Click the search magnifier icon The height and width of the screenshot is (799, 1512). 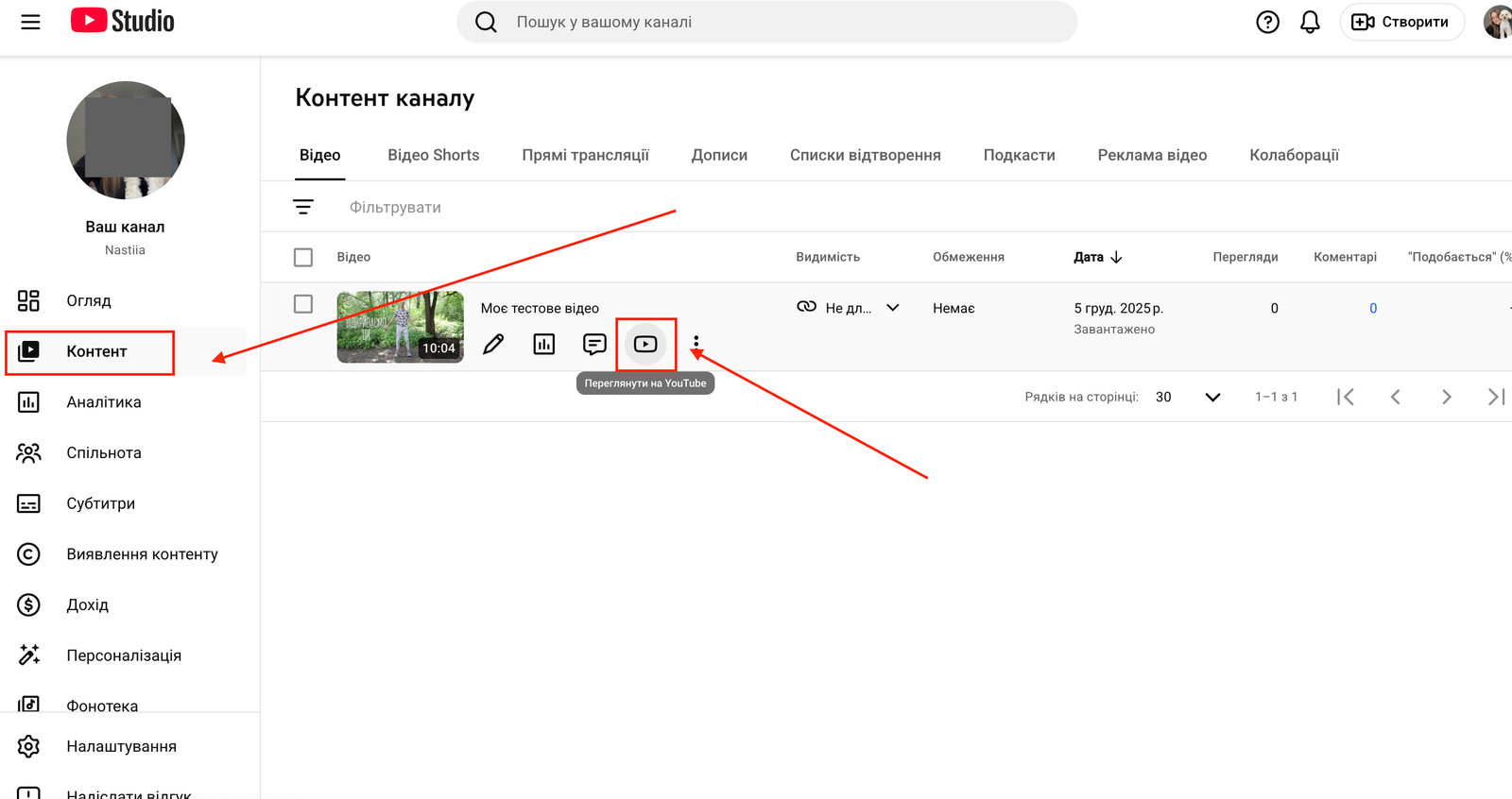pos(486,22)
